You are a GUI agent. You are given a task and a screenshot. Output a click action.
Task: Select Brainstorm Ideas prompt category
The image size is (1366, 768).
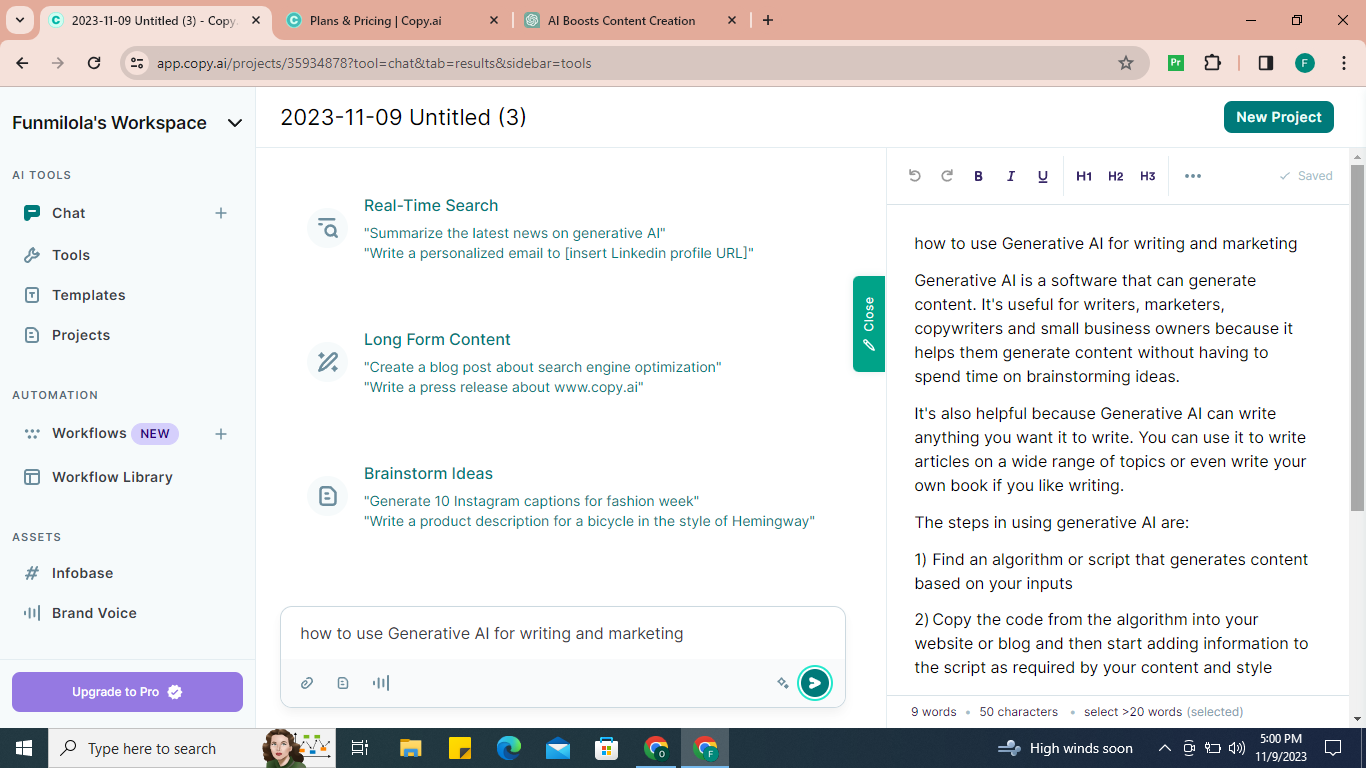click(428, 473)
